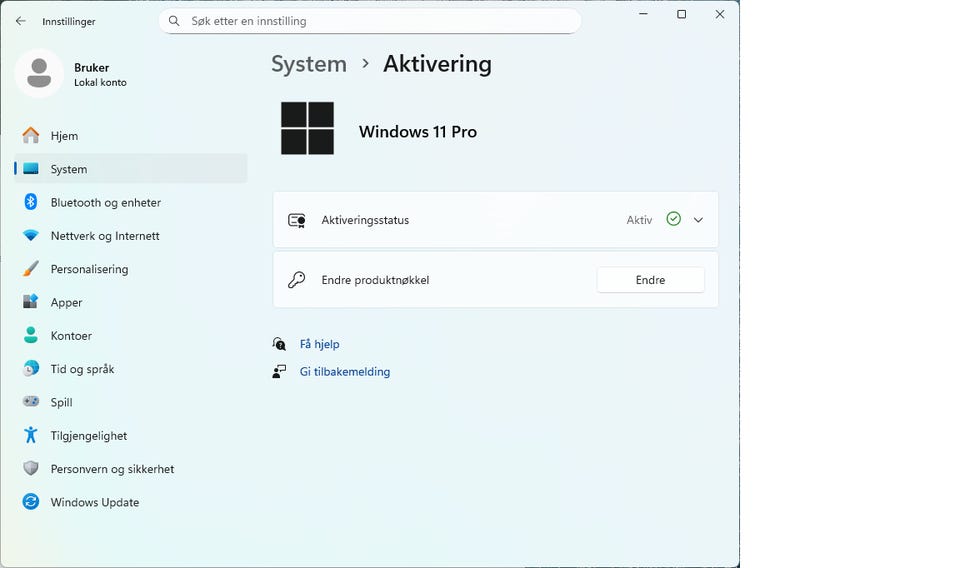Click the key icon beside Endre produktnøkkel
Screen dimensions: 960x568
click(x=297, y=280)
